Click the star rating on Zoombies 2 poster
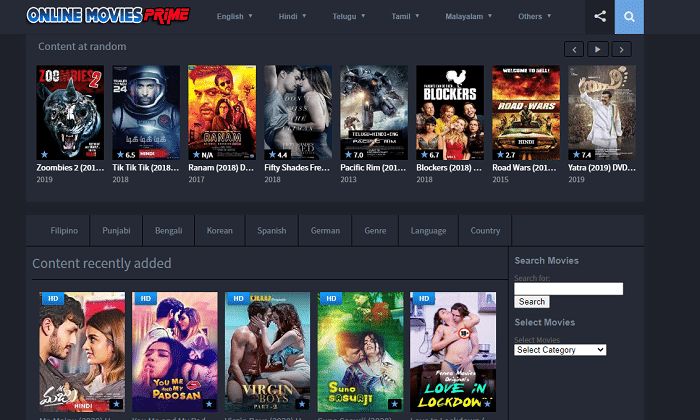 pos(44,154)
